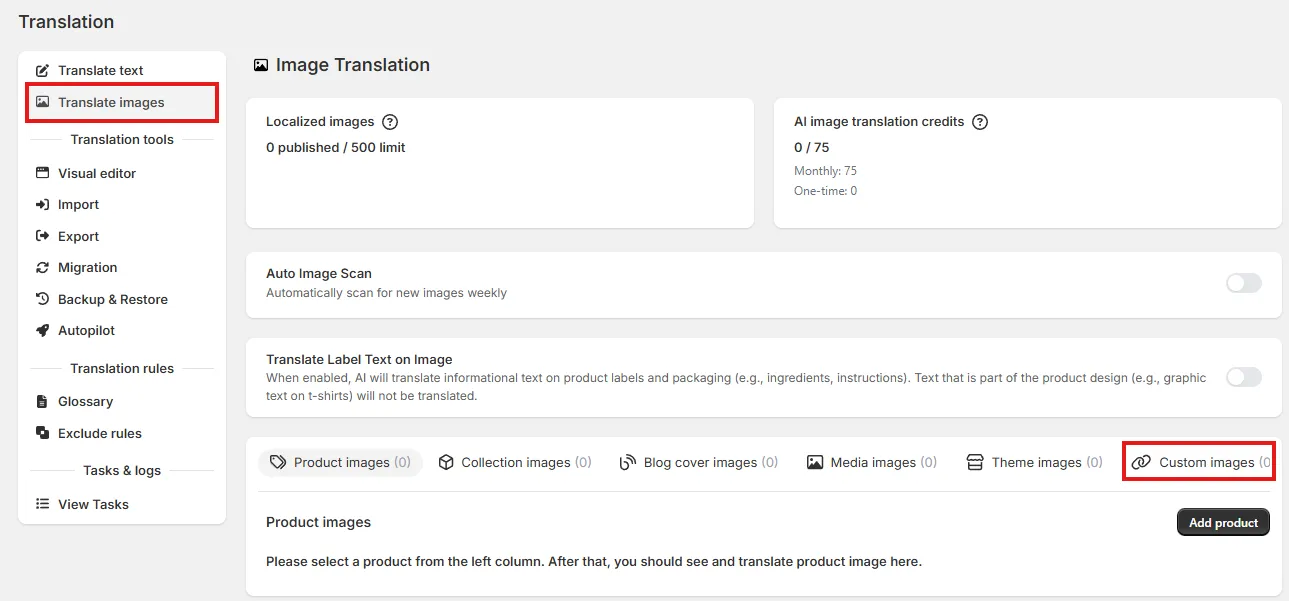Viewport: 1289px width, 601px height.
Task: Open Translate text in the sidebar
Action: pyautogui.click(x=122, y=71)
